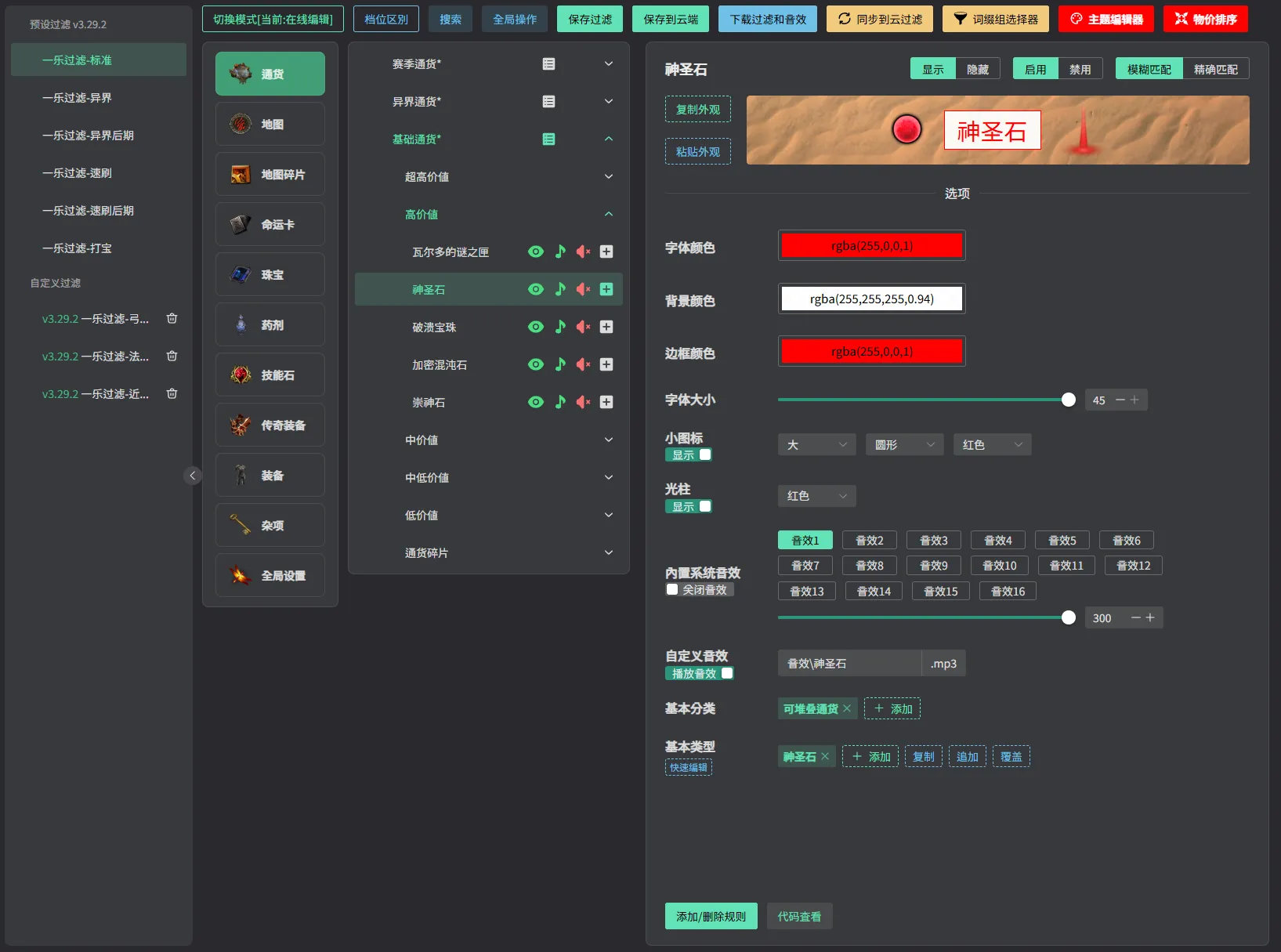This screenshot has height=952, width=1281.
Task: Click the music note icon for 神圣石
Action: [x=560, y=289]
